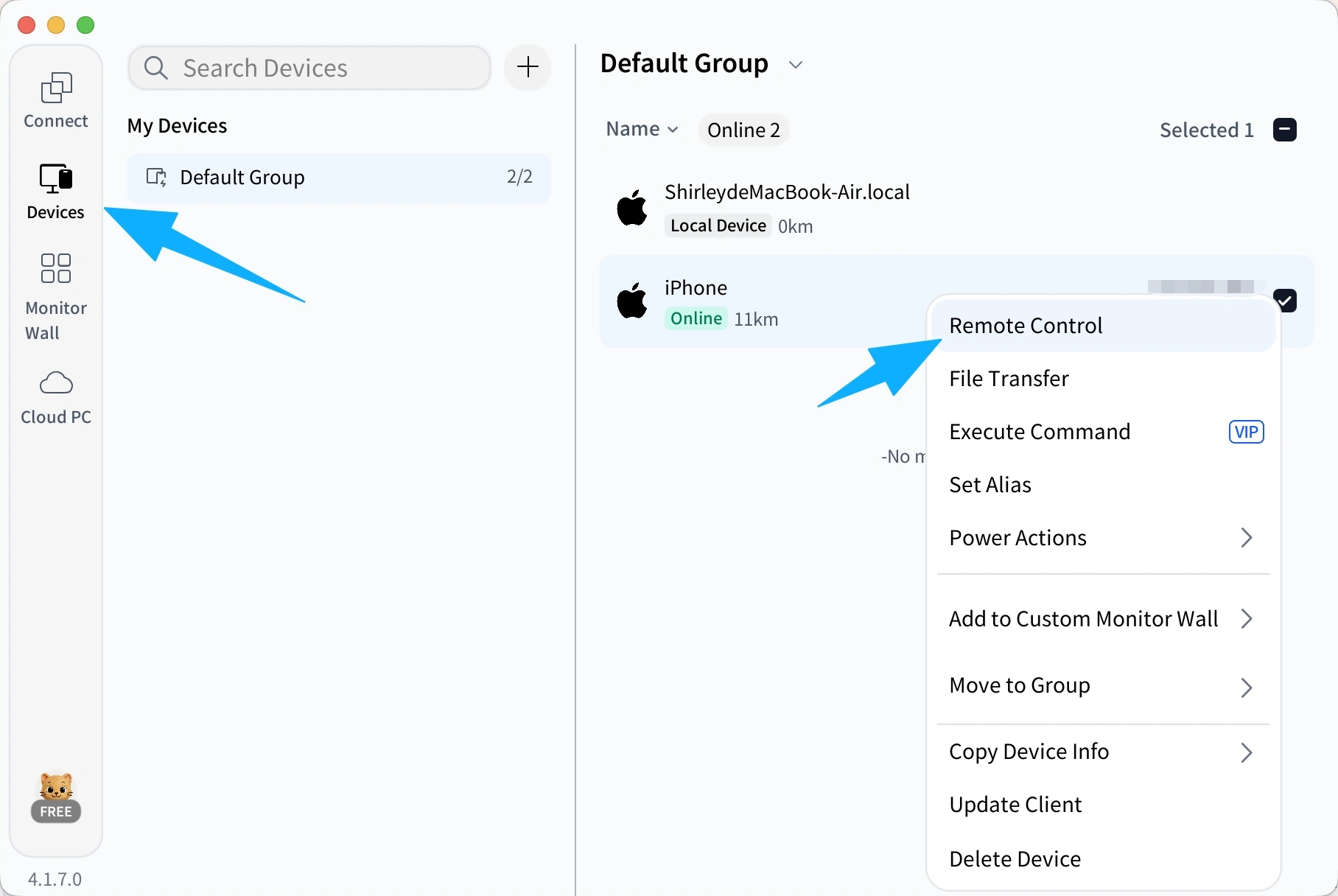Uncheck the iPhone device checkbox
Screen dimensions: 1338x896
[1285, 300]
